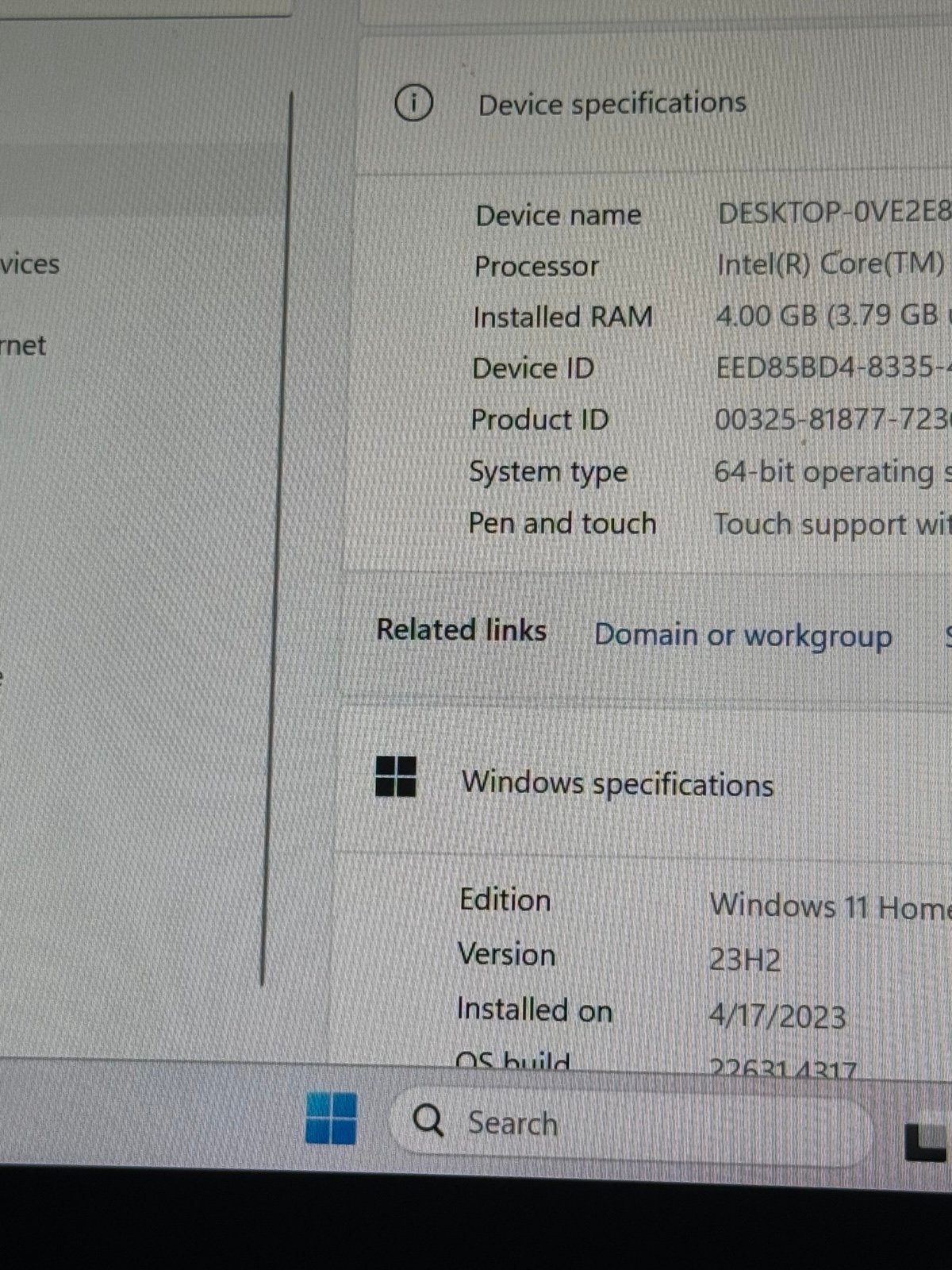The height and width of the screenshot is (1270, 952).
Task: Select the Pen and touch value
Action: [832, 525]
